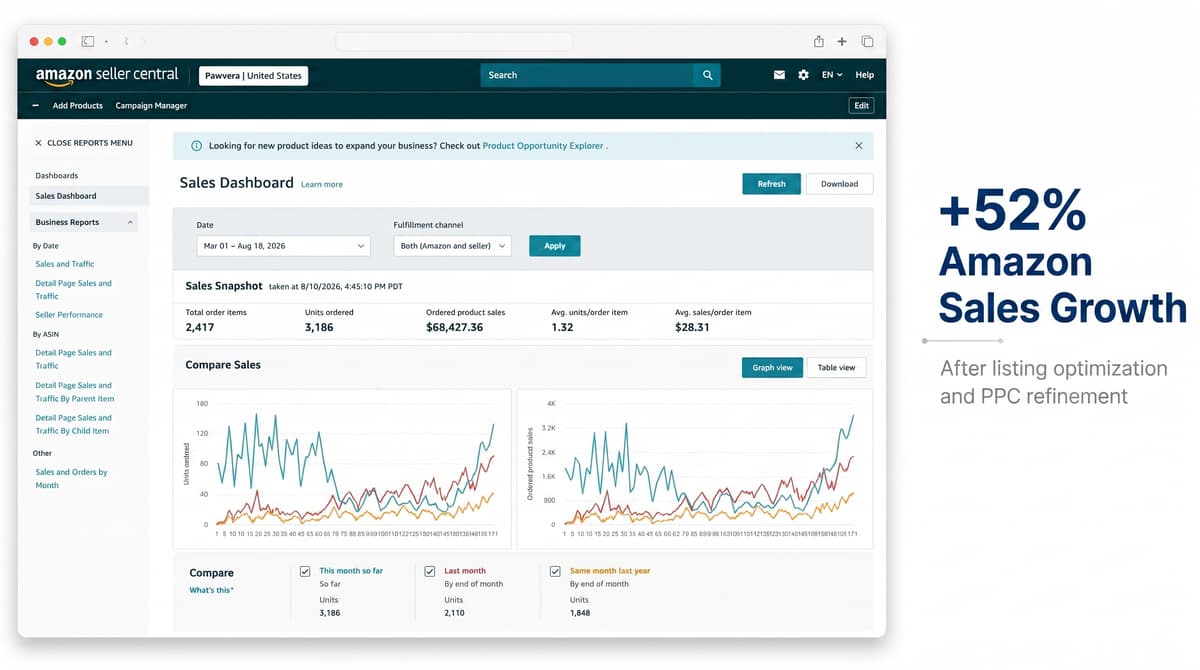Click the X icon of Close Reports Menu
This screenshot has height=670, width=1200.
[38, 143]
